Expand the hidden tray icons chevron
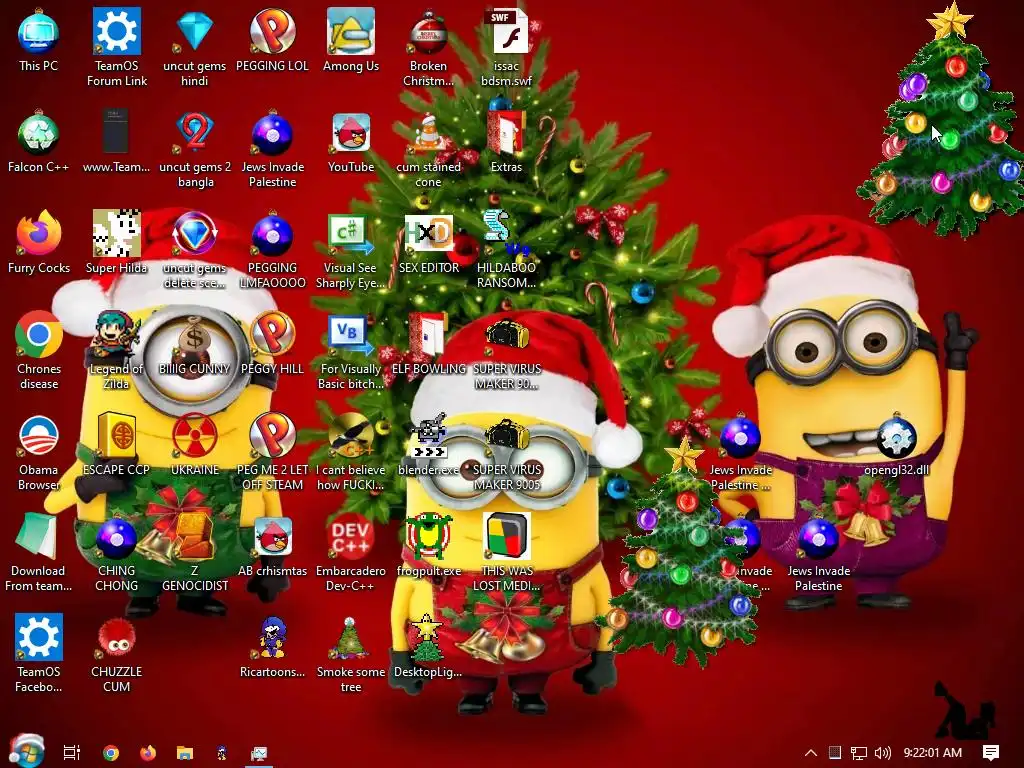Viewport: 1024px width, 768px height. (810, 752)
